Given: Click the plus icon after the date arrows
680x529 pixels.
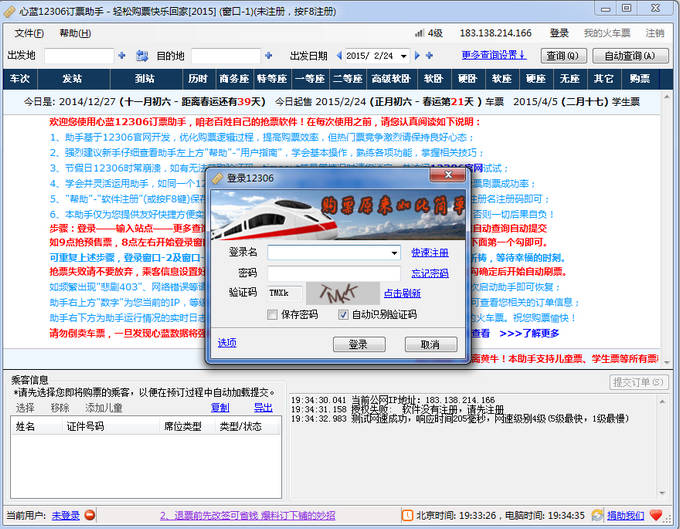Looking at the screenshot, I should [429, 56].
